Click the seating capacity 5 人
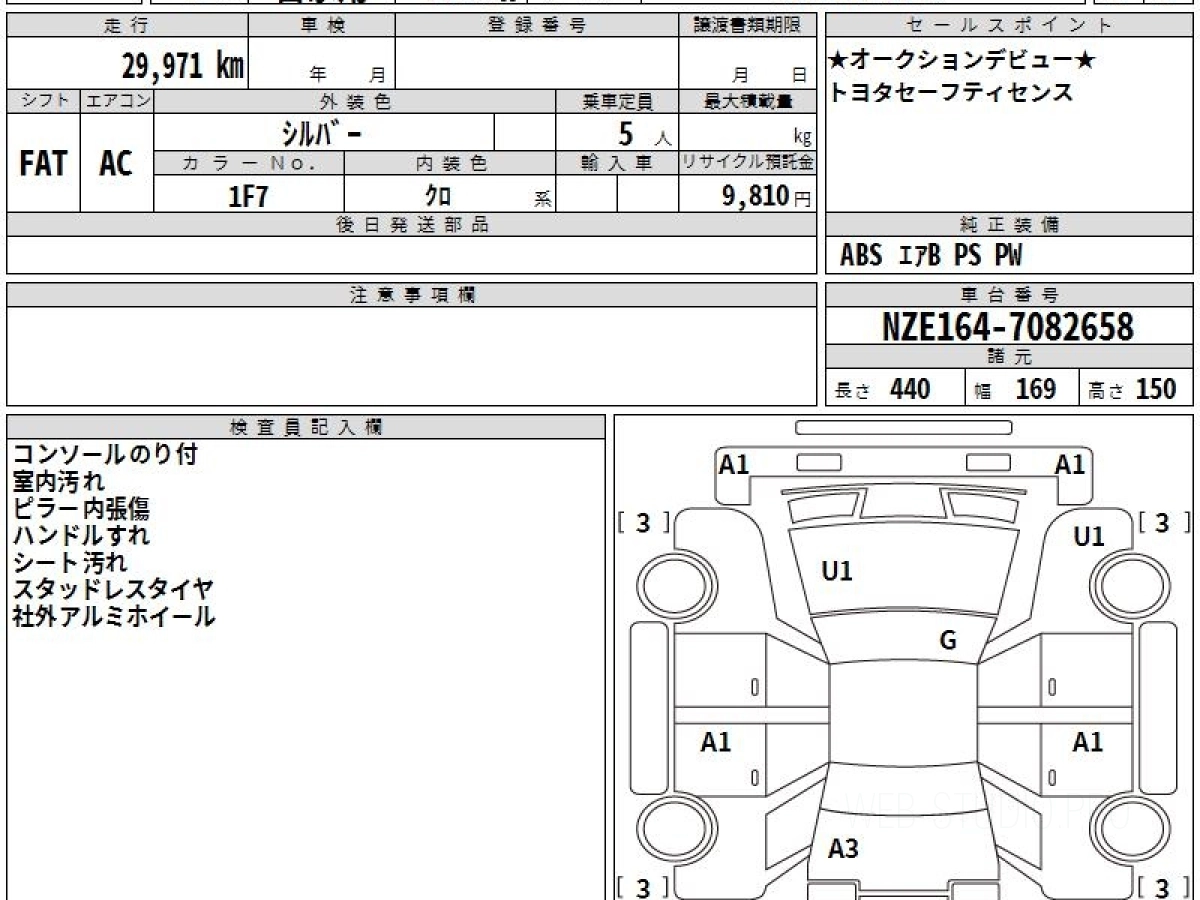The height and width of the screenshot is (900, 1200). (643, 134)
